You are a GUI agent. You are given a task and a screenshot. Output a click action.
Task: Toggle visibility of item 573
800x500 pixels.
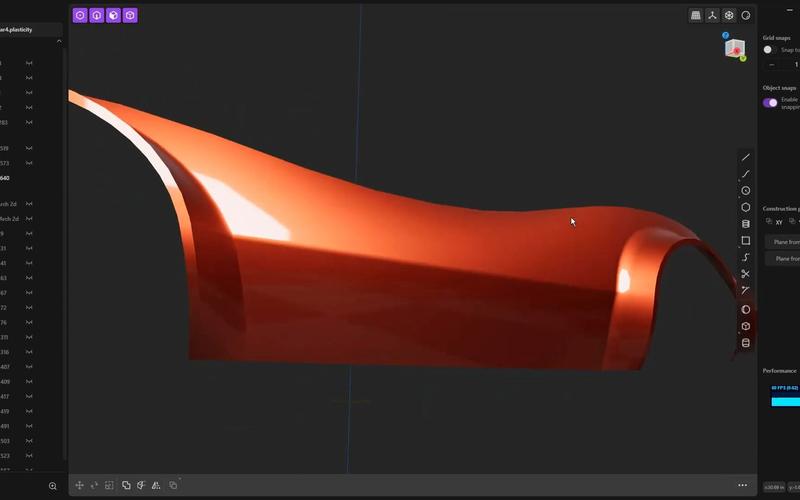coord(29,163)
